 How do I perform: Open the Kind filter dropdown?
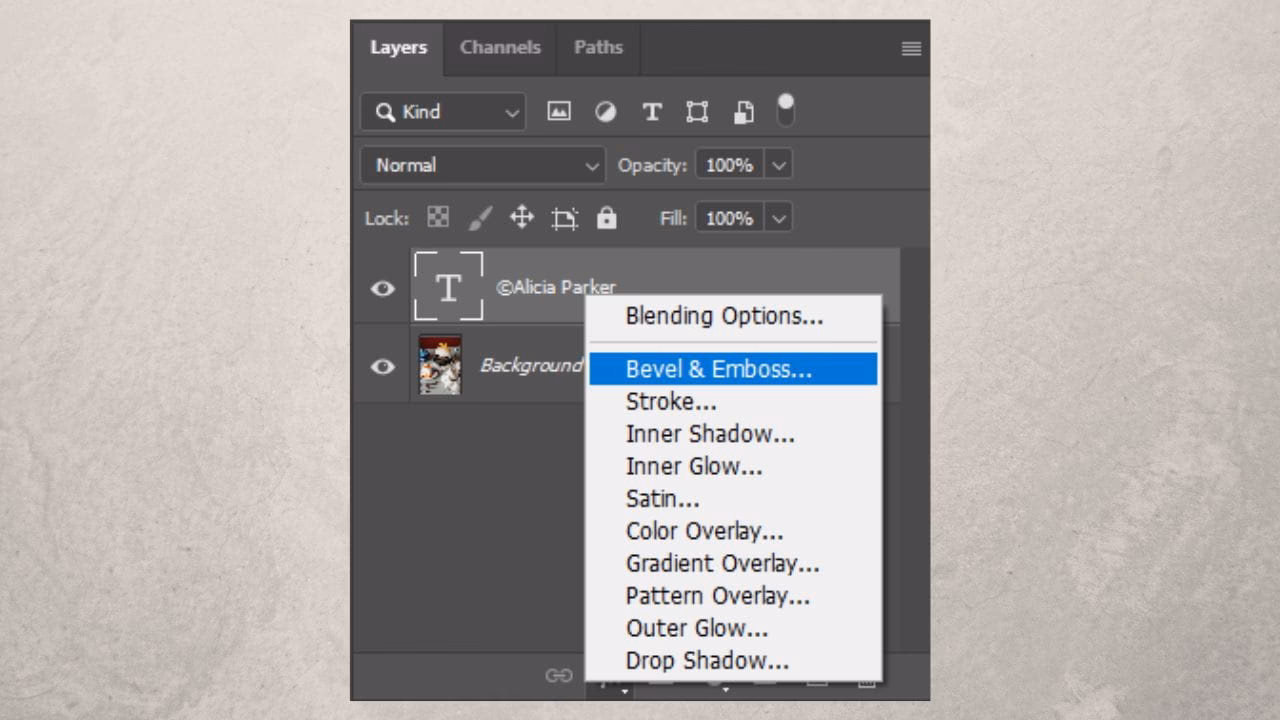pos(442,112)
